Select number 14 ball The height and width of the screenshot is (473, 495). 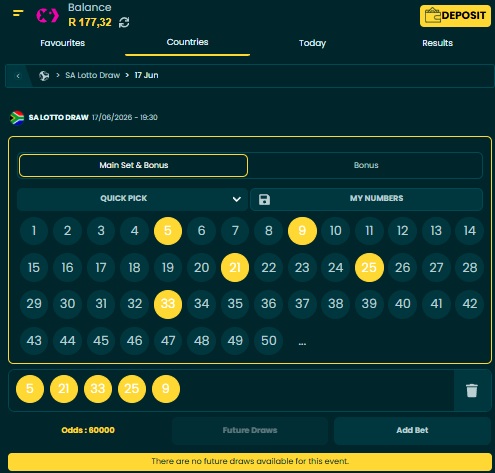(x=470, y=231)
